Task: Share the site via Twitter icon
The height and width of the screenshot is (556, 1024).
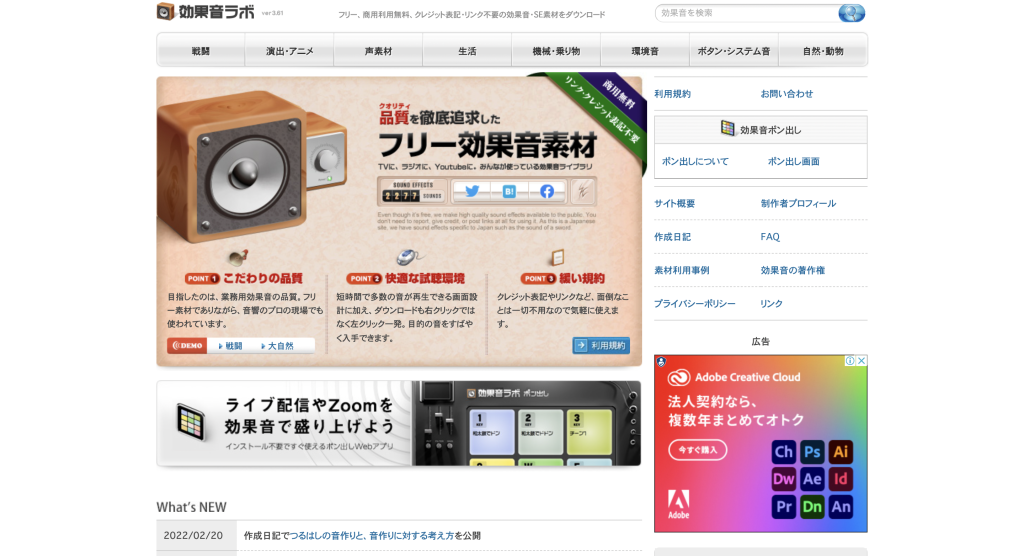Action: pos(472,191)
